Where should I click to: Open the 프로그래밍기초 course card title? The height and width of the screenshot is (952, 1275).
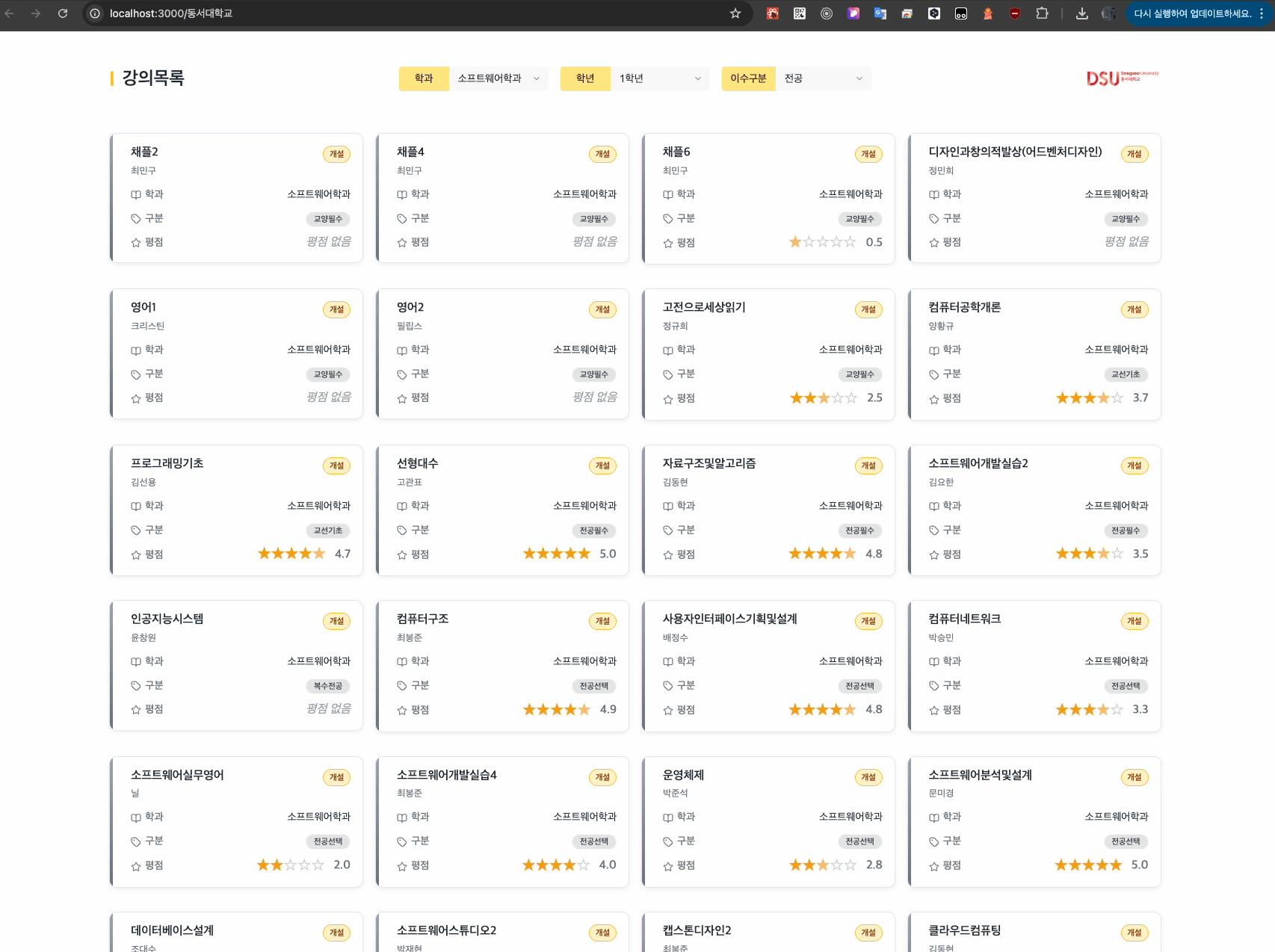(x=167, y=463)
